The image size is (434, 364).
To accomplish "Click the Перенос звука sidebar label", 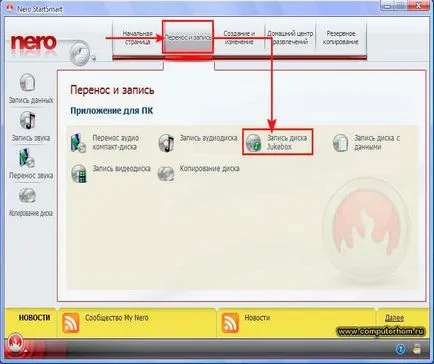I will click(x=31, y=175).
